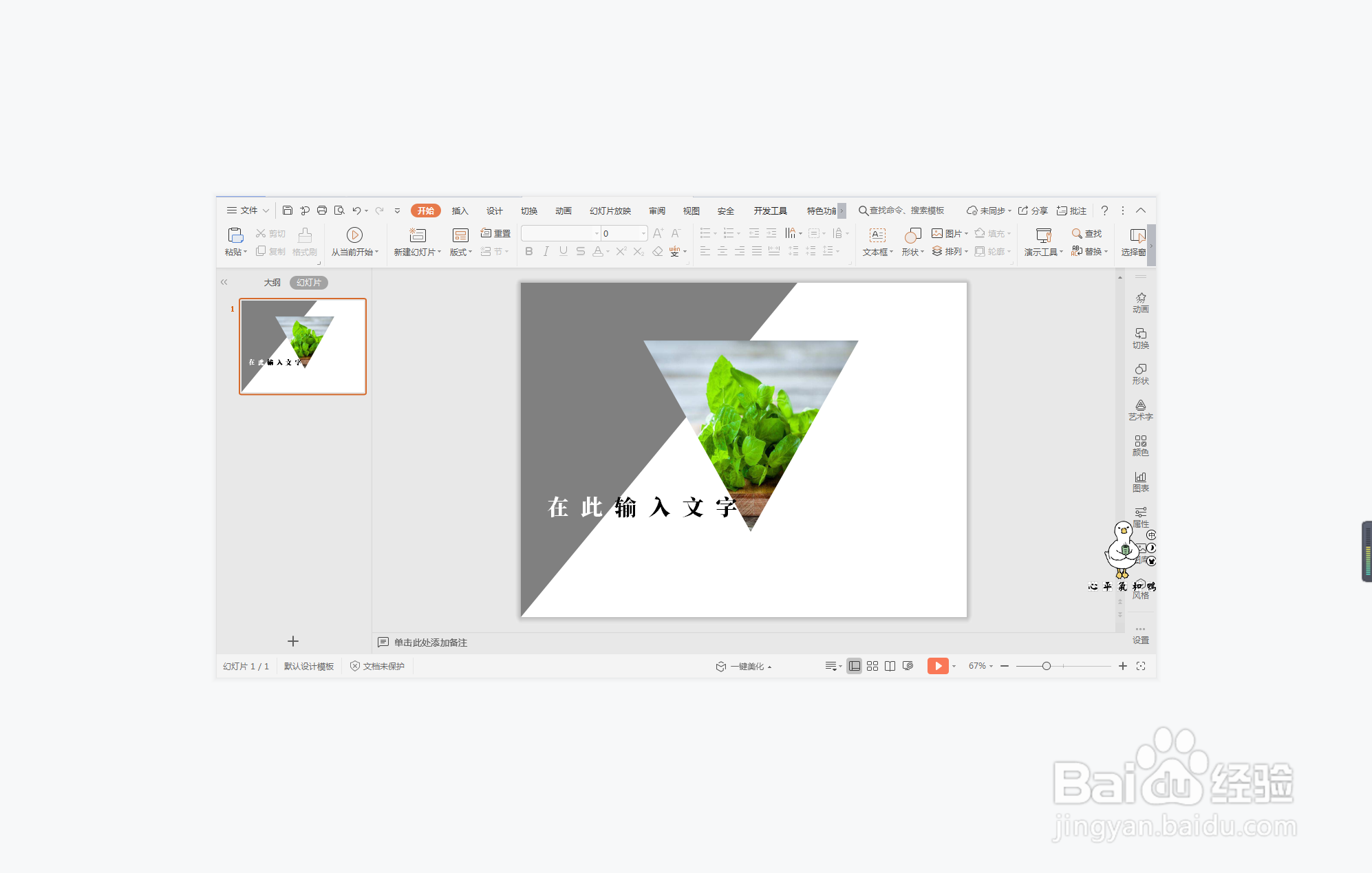Open the Design (设计) tab
Viewport: 1372px width, 873px height.
coord(494,211)
